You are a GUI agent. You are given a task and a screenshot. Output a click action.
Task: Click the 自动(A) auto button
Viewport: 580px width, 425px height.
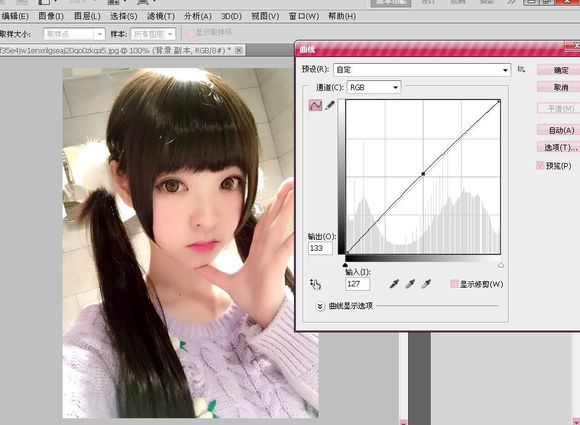[x=560, y=130]
